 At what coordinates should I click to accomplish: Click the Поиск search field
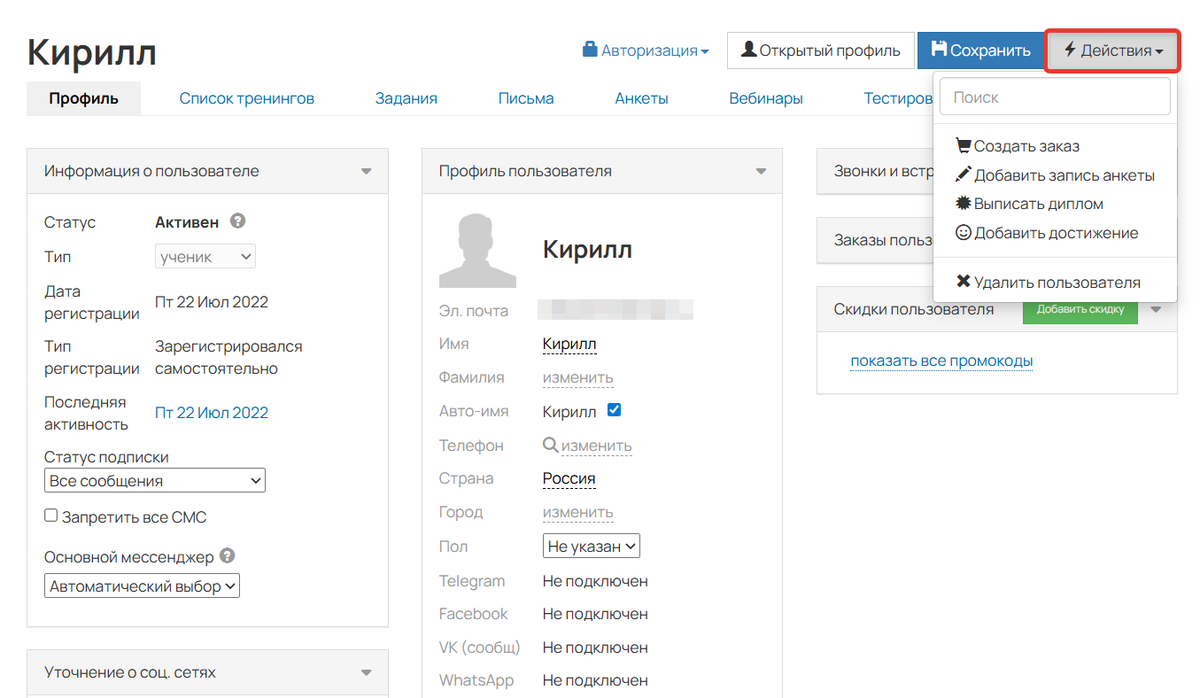pos(1054,96)
